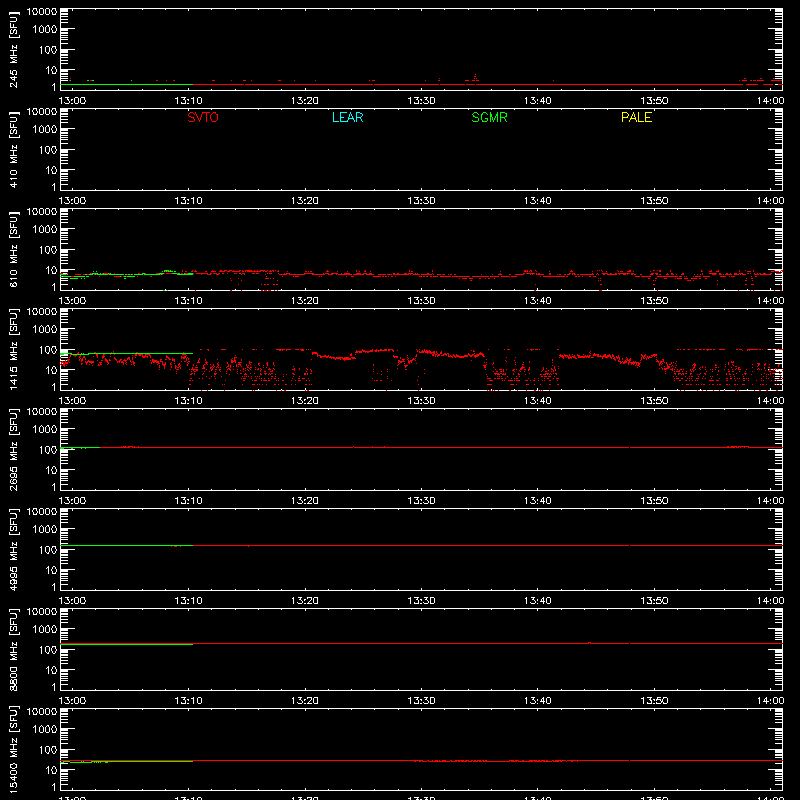Click the small red bump near 13:44 at 8800 MHz
This screenshot has width=800, height=800.
[590, 643]
